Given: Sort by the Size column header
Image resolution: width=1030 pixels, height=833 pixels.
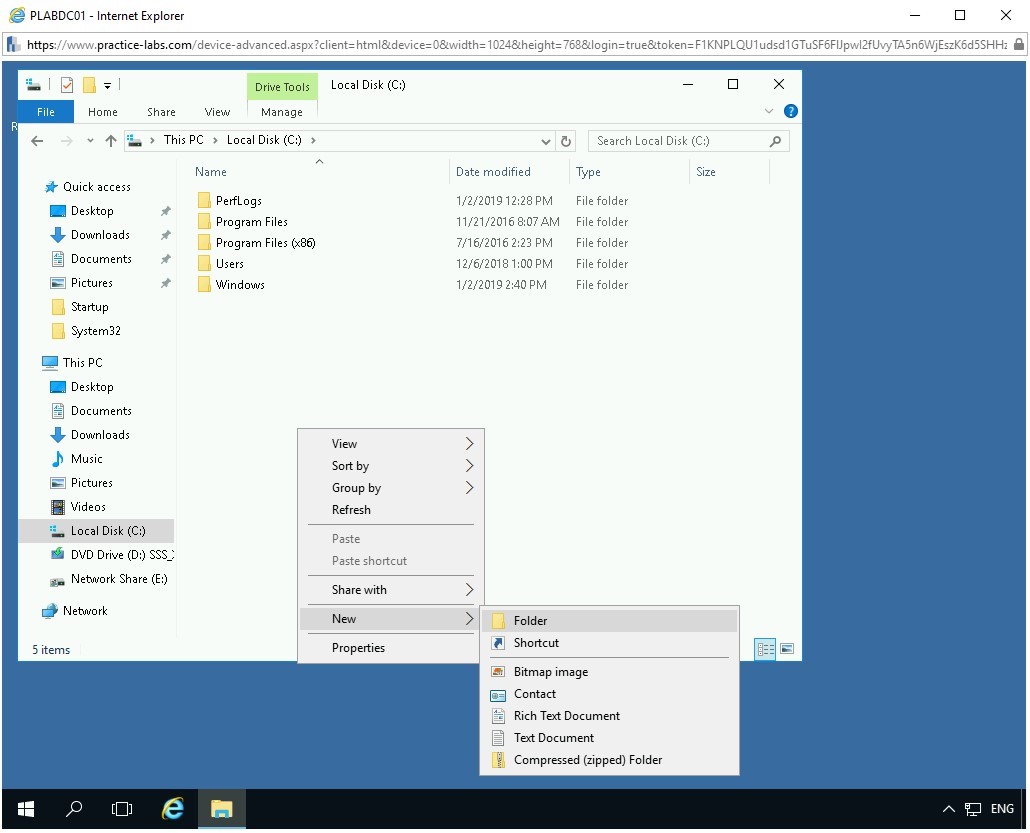Looking at the screenshot, I should (705, 171).
